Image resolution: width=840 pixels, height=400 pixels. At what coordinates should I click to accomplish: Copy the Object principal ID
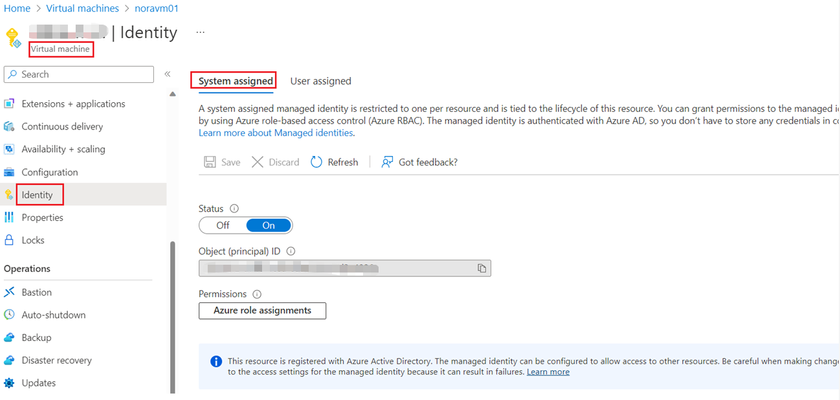tap(482, 268)
